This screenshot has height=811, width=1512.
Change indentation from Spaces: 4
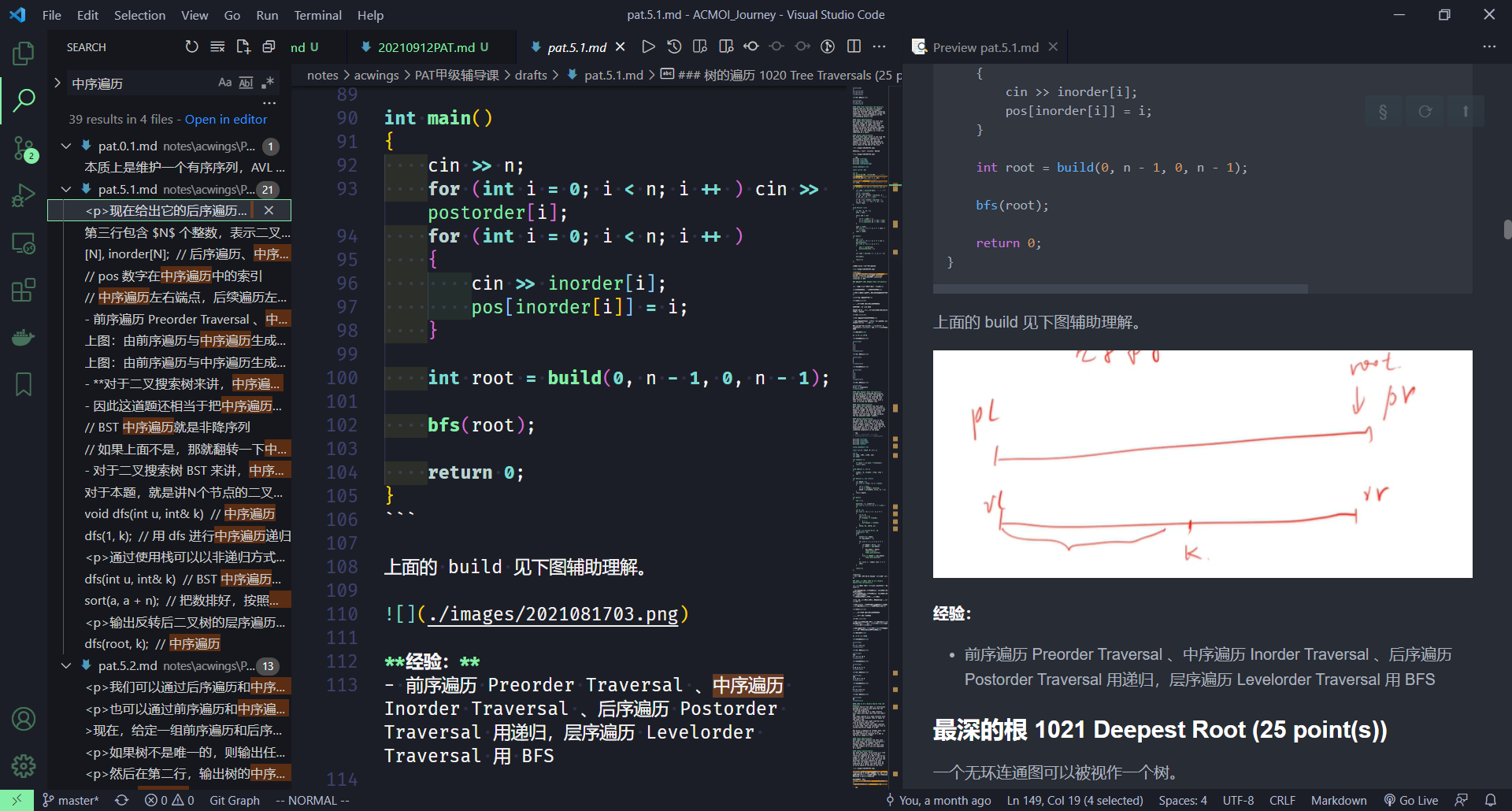1182,800
